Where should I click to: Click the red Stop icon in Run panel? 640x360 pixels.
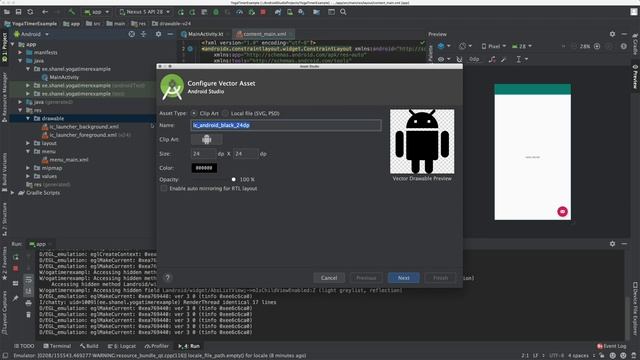click(16, 268)
